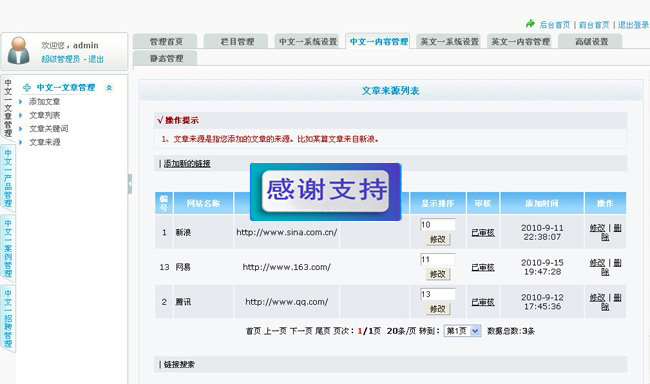This screenshot has height=384, width=650.
Task: Click 尾页 in the pagination
Action: (323, 331)
